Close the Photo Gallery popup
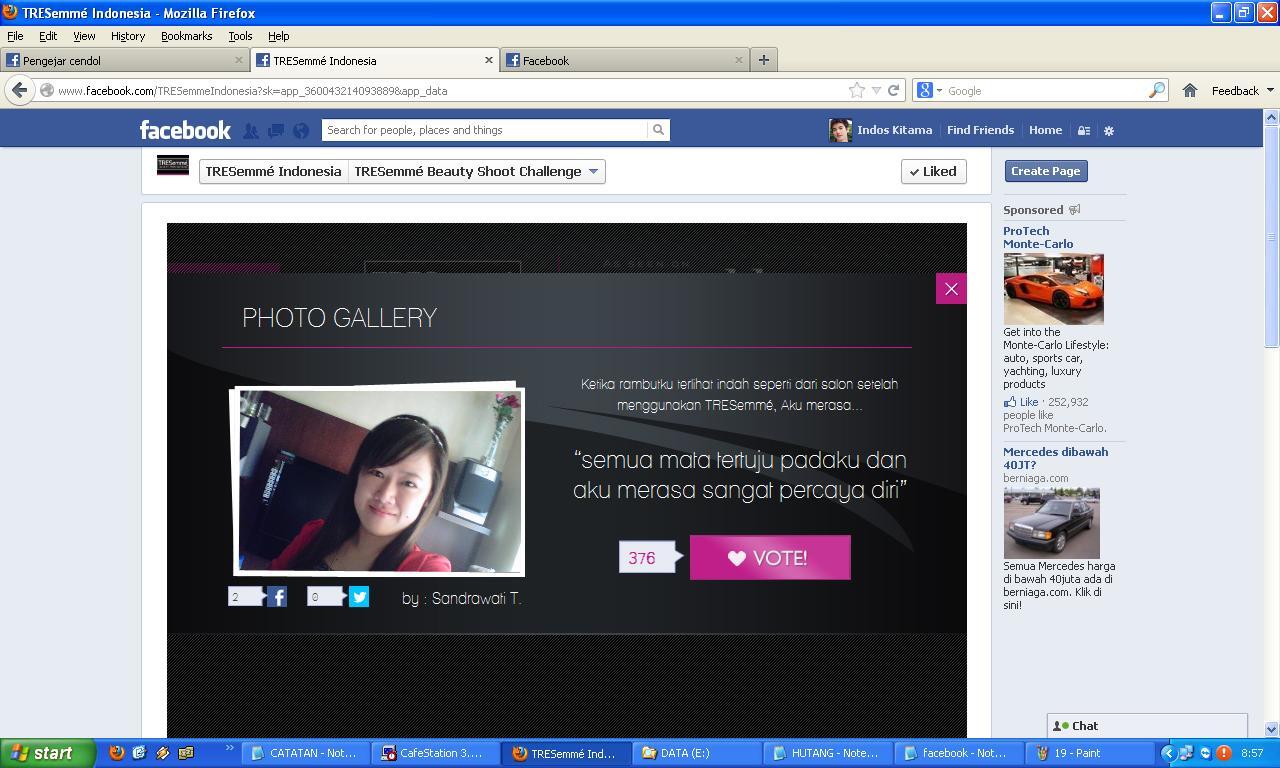This screenshot has width=1280, height=768. [x=951, y=289]
